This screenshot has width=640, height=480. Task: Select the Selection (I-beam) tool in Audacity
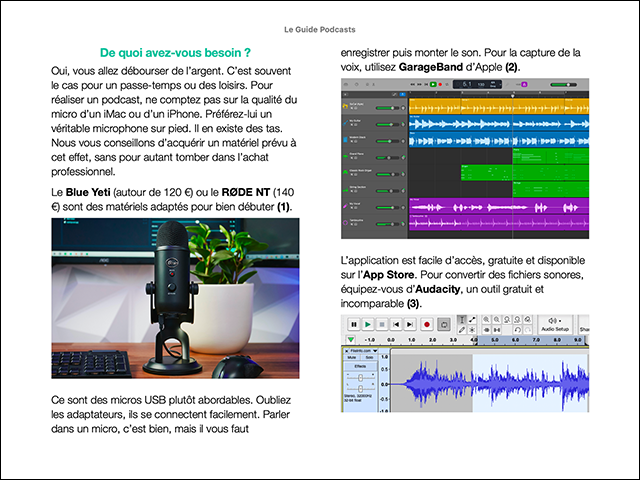tap(462, 319)
